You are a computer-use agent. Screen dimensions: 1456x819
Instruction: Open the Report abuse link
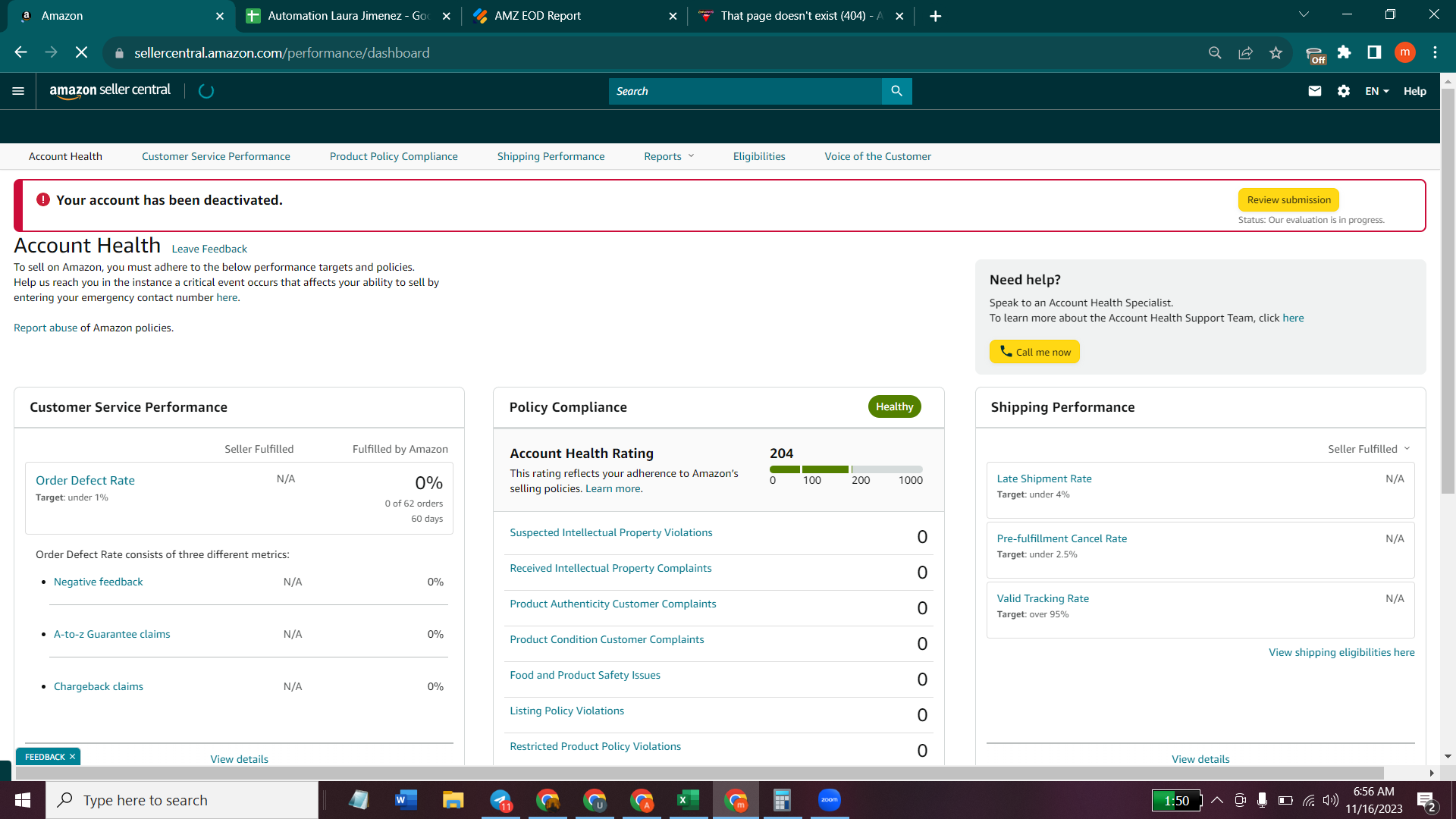coord(45,328)
